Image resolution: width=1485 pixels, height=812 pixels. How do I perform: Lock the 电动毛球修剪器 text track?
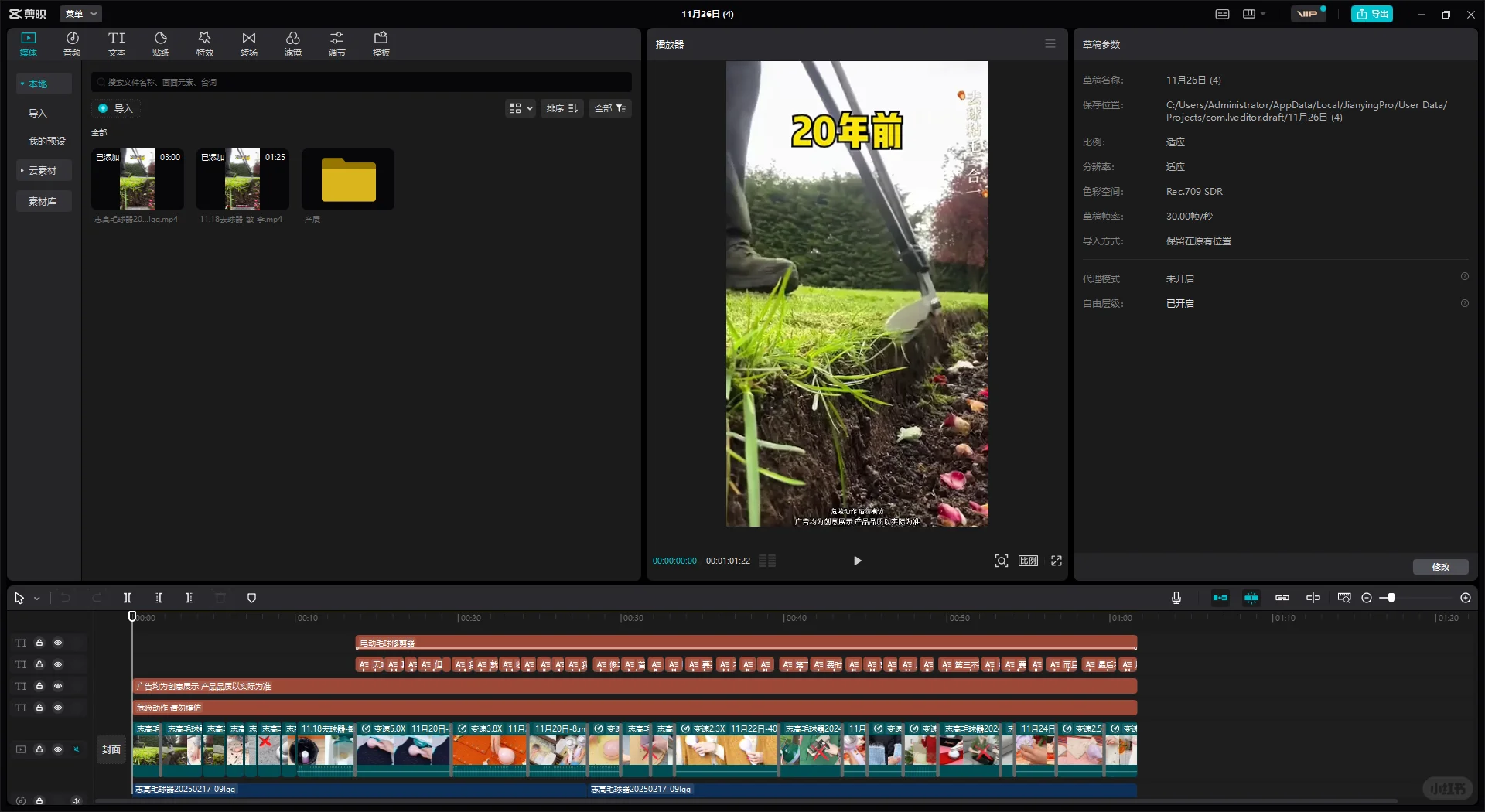point(39,643)
